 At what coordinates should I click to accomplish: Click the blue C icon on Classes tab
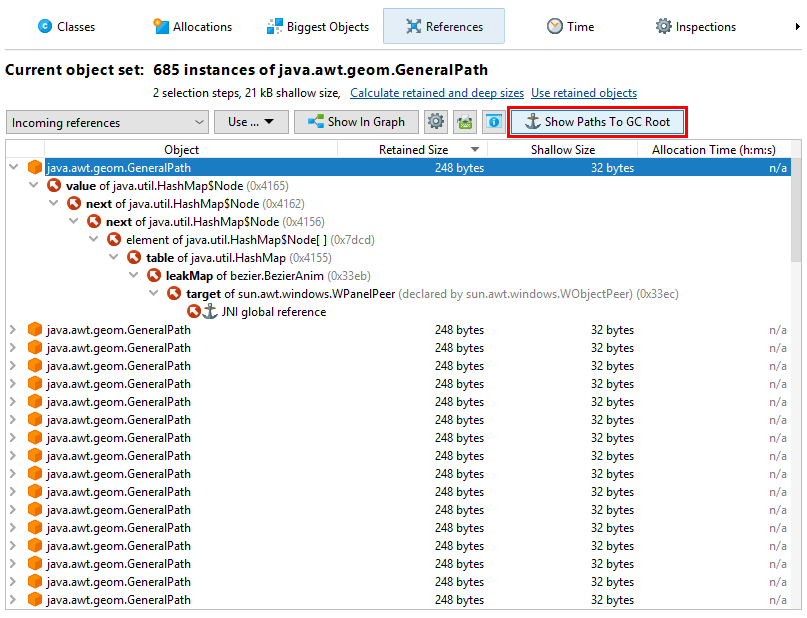click(x=45, y=26)
